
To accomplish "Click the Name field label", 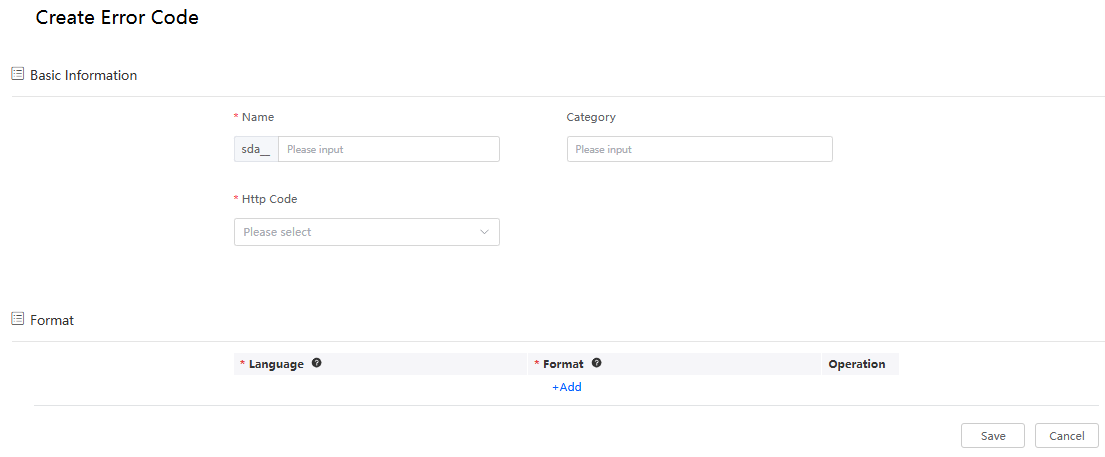I will (x=258, y=117).
